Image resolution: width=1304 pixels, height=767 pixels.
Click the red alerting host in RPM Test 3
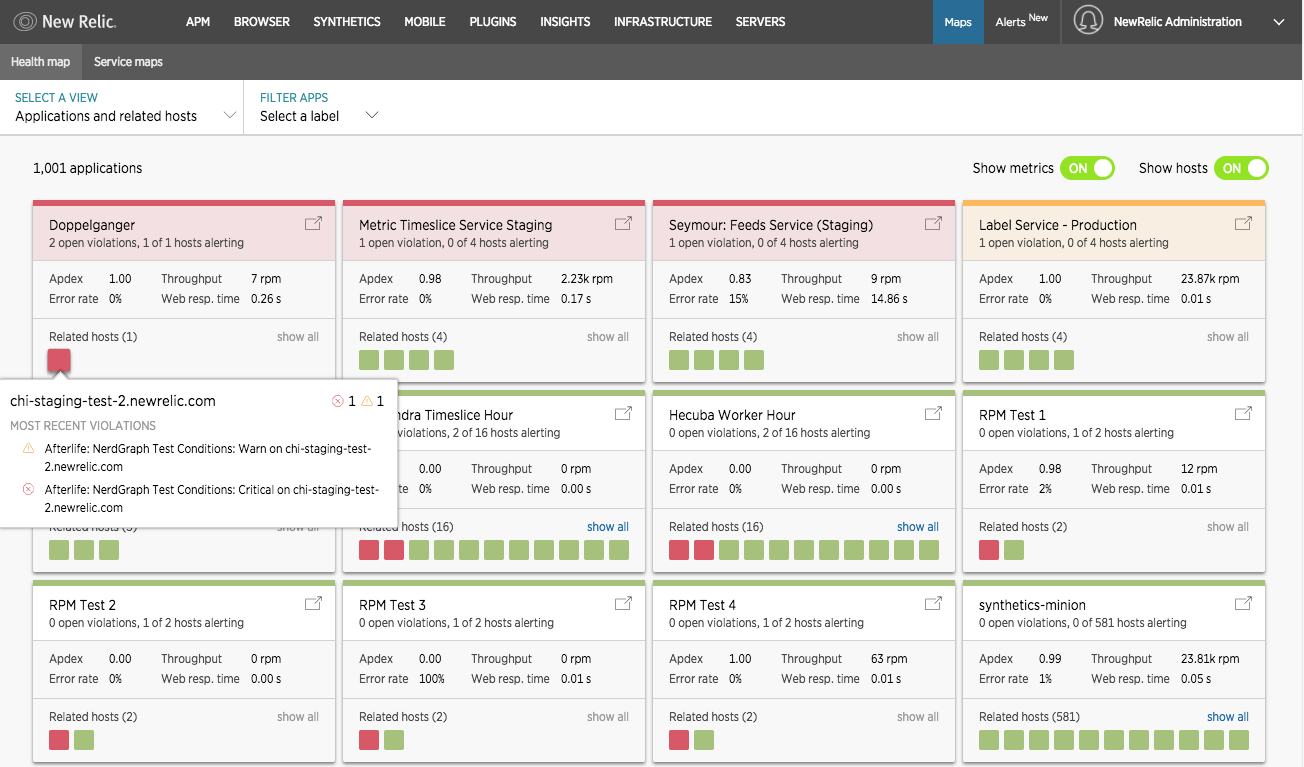(x=369, y=740)
